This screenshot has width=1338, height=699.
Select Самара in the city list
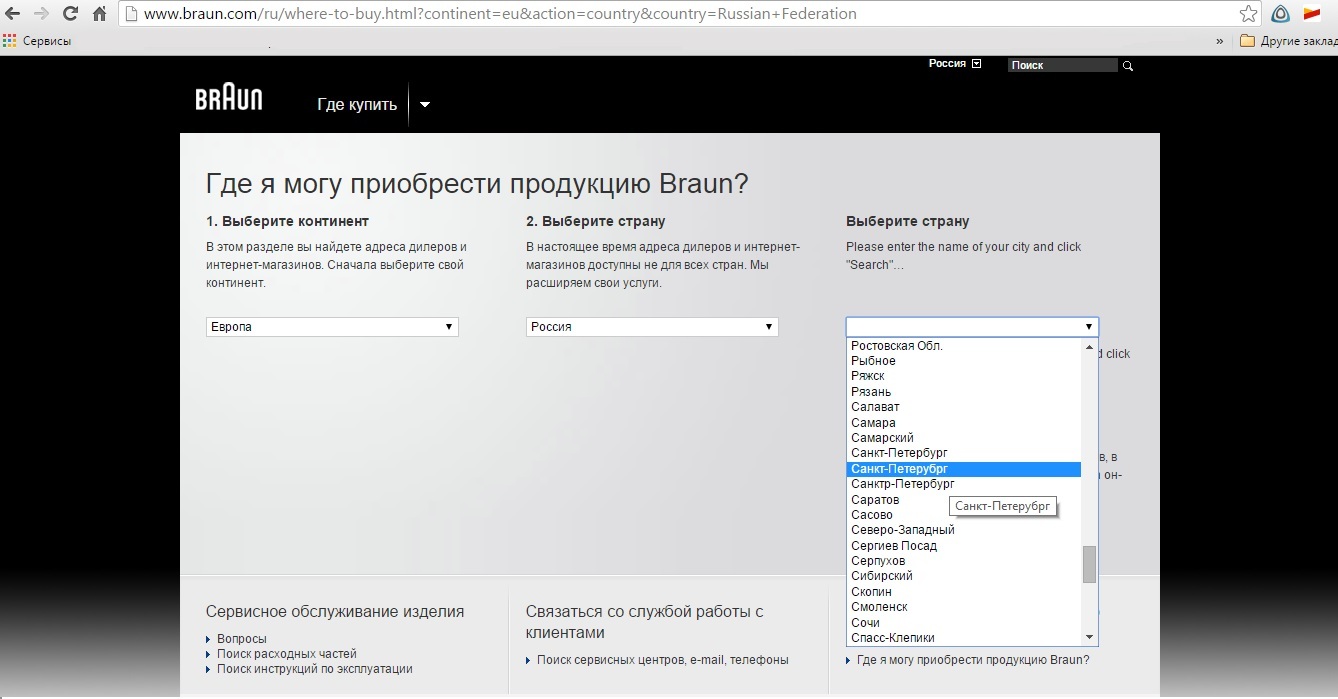pos(964,423)
